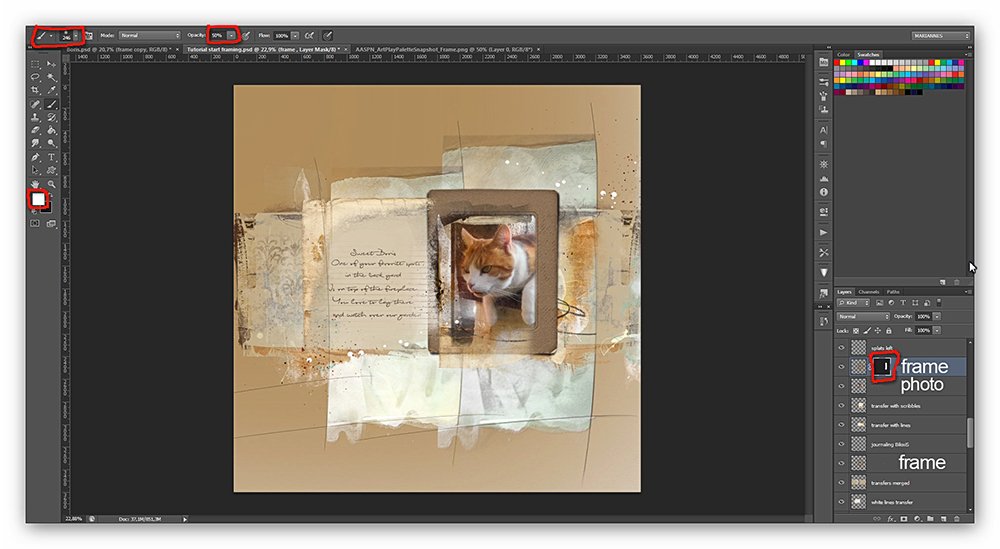Viewport: 1000px width, 549px height.
Task: Hide the 'transfer with scribbles' layer
Action: point(841,406)
